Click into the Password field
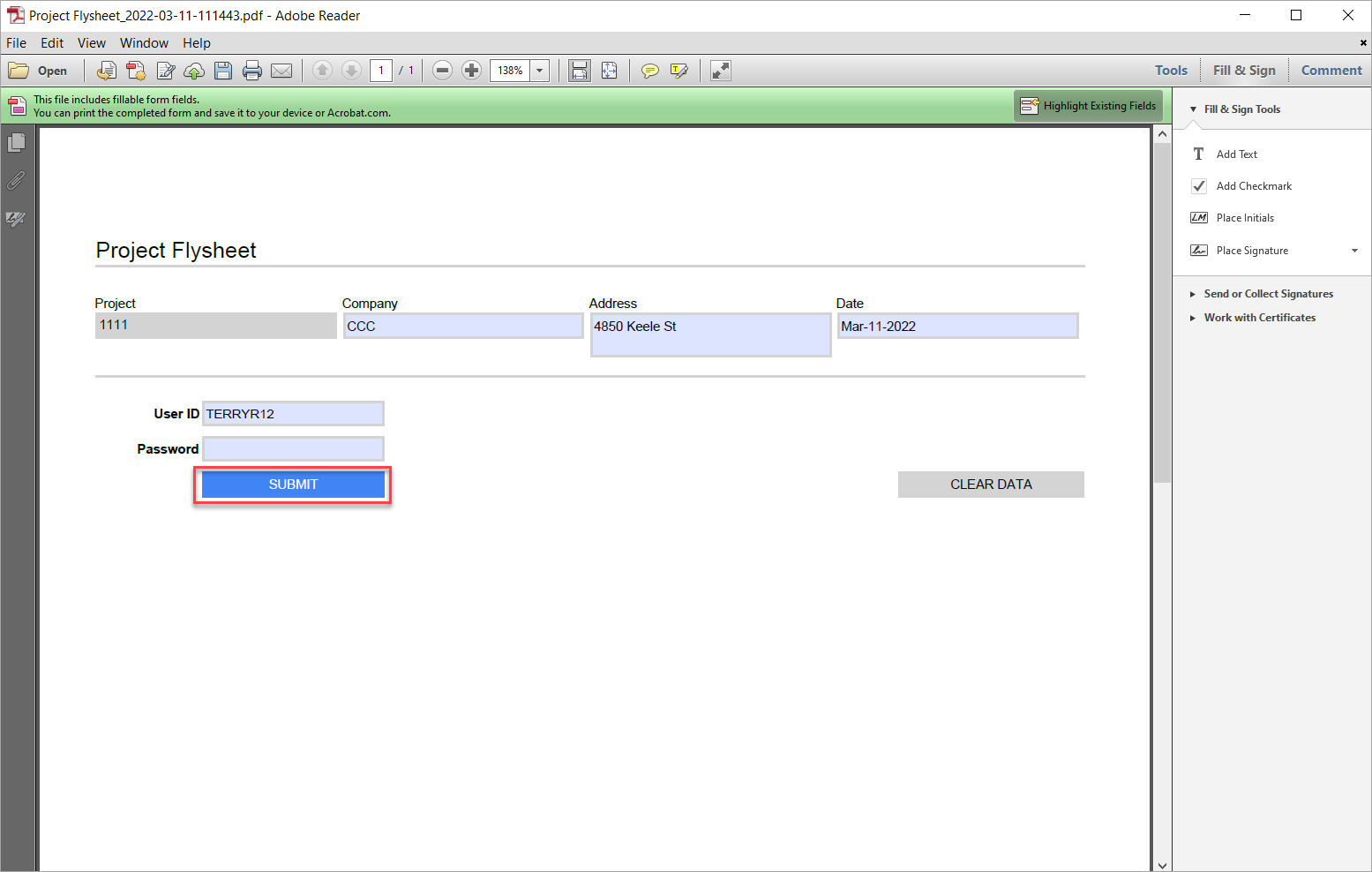The width and height of the screenshot is (1372, 872). pos(293,449)
